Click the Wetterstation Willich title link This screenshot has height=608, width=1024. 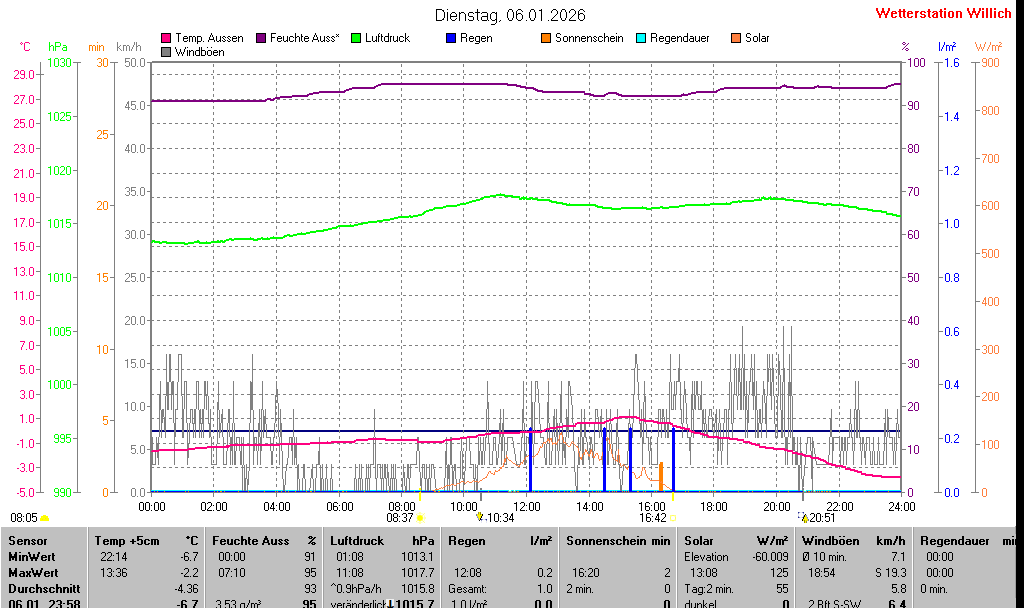coord(944,14)
